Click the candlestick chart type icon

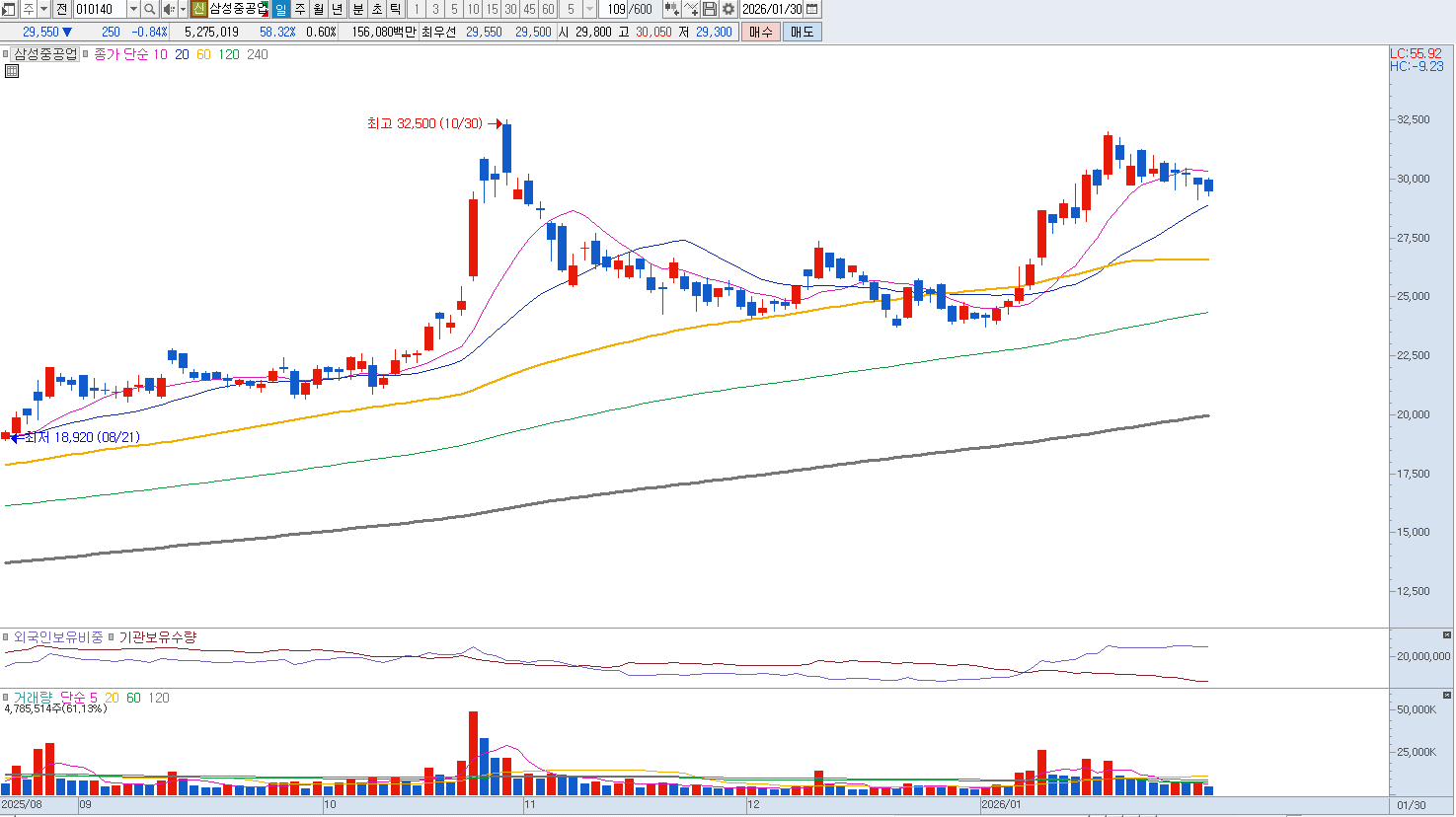point(672,9)
